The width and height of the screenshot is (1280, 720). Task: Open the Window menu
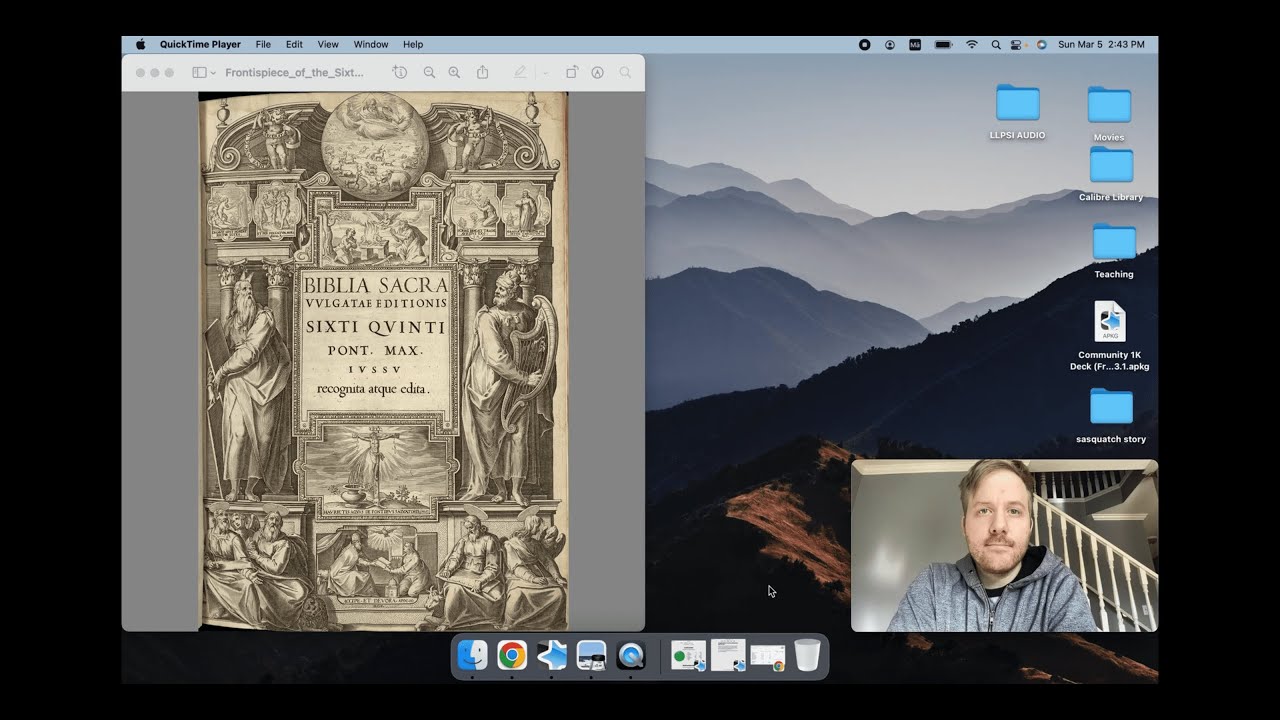(371, 44)
